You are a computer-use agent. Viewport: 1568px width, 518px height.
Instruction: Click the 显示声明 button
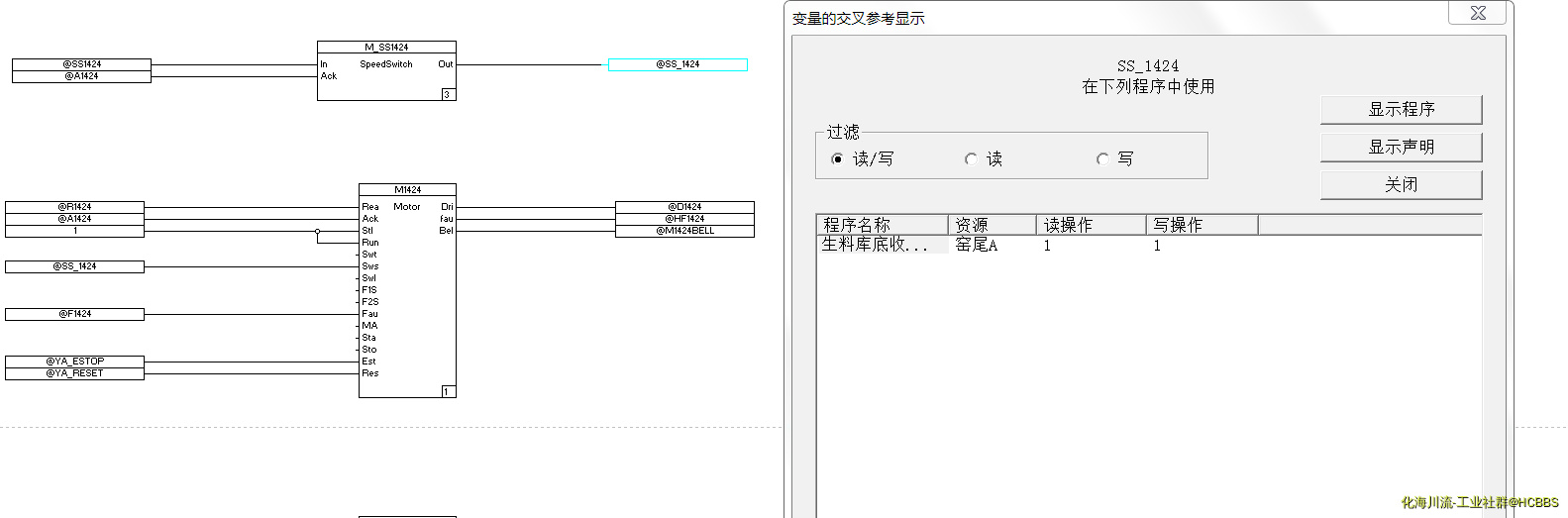[1401, 147]
